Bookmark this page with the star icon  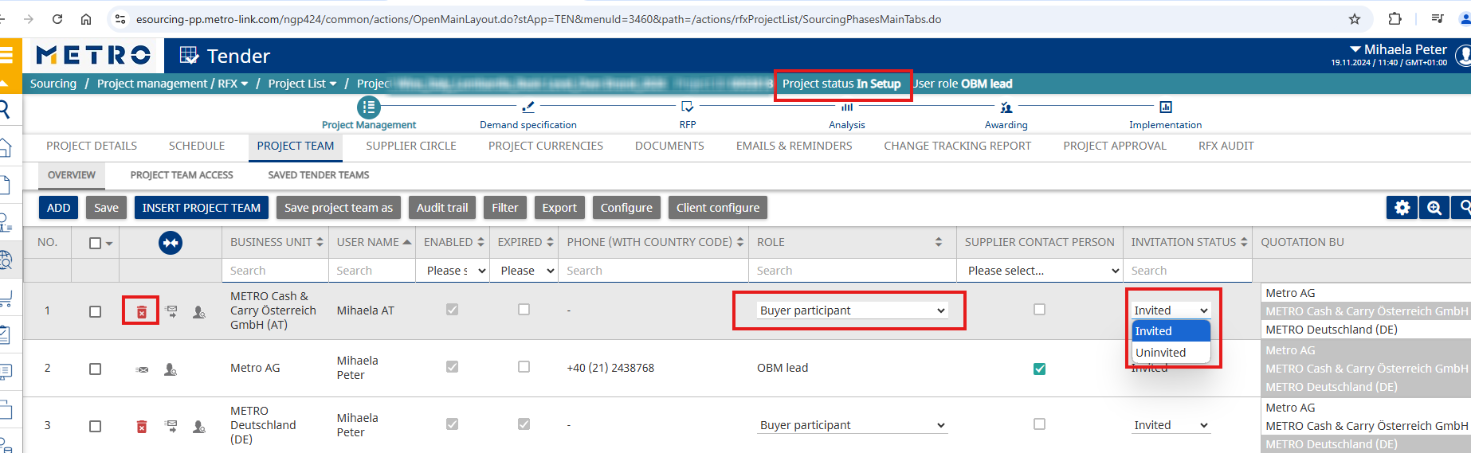1355,18
